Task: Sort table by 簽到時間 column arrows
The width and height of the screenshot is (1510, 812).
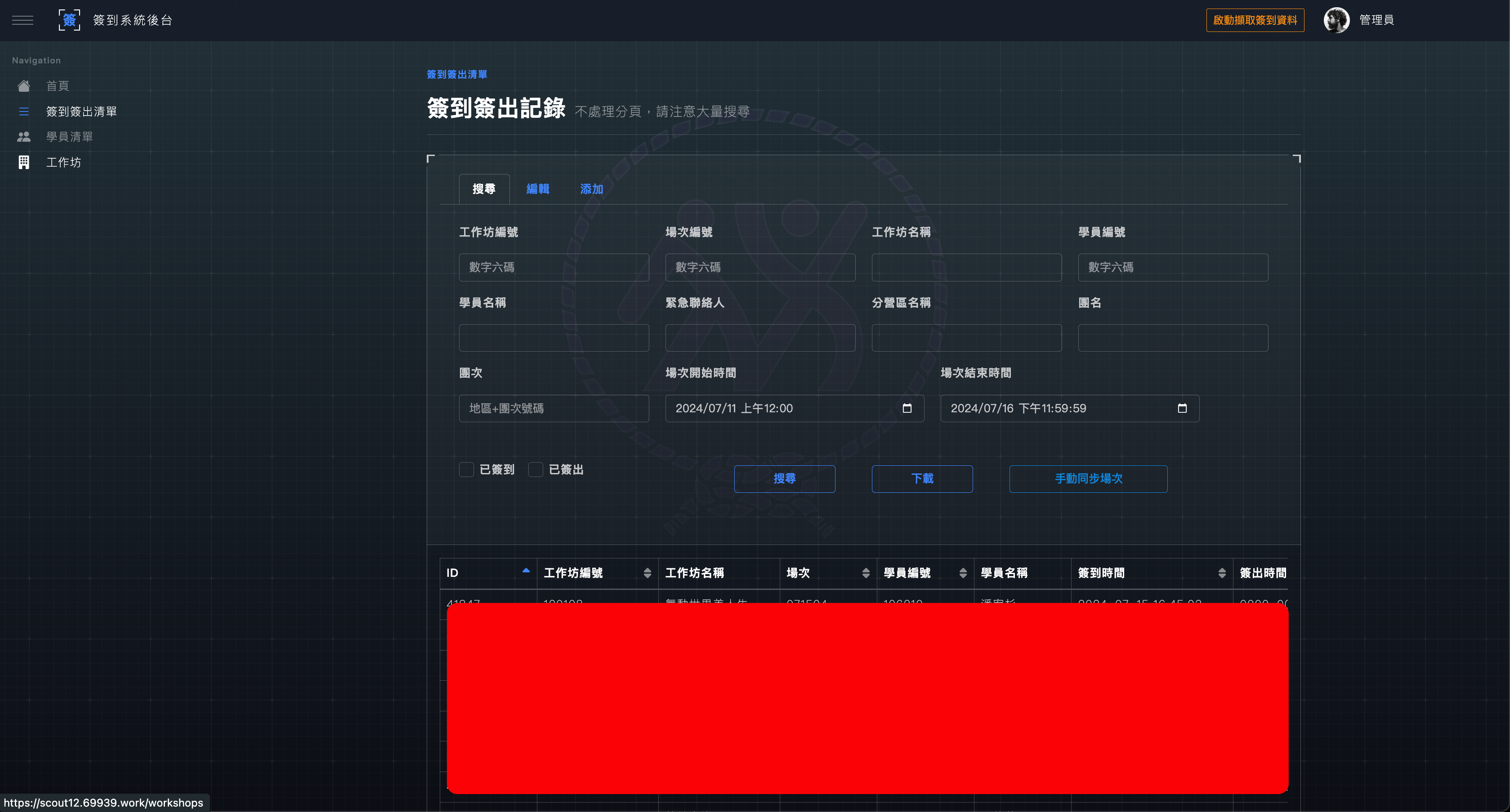Action: pos(1222,573)
